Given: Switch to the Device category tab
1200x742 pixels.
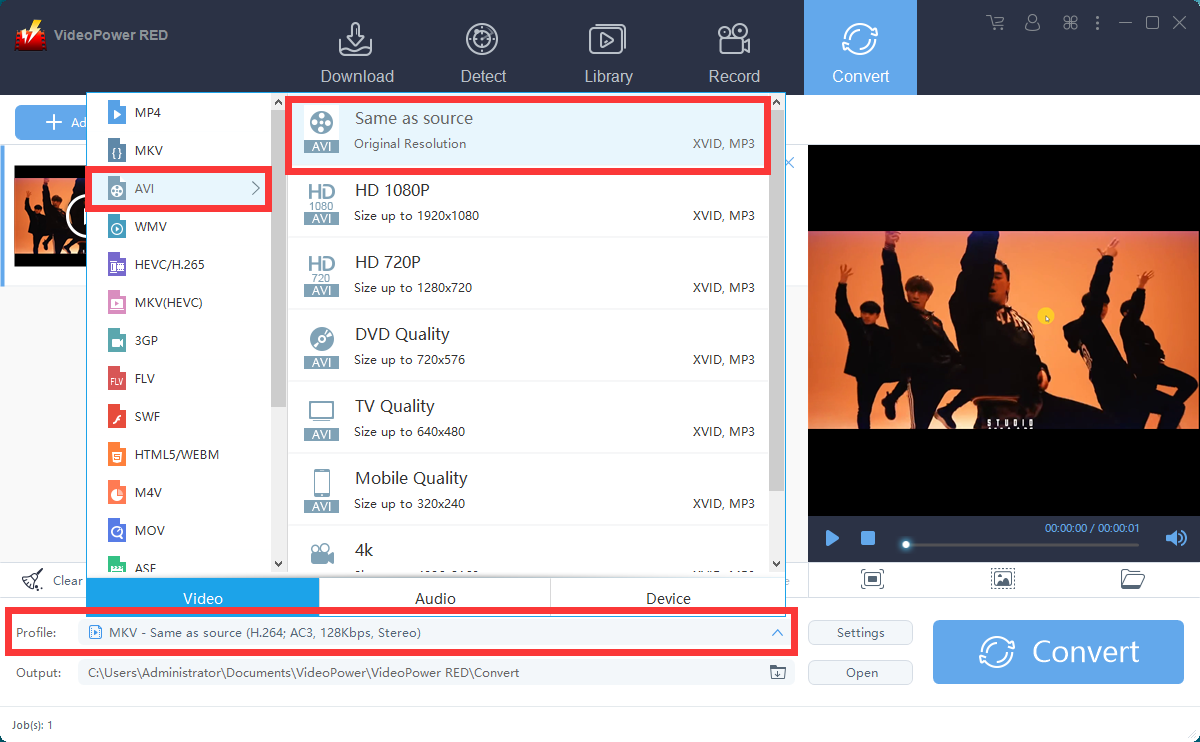Looking at the screenshot, I should click(668, 598).
